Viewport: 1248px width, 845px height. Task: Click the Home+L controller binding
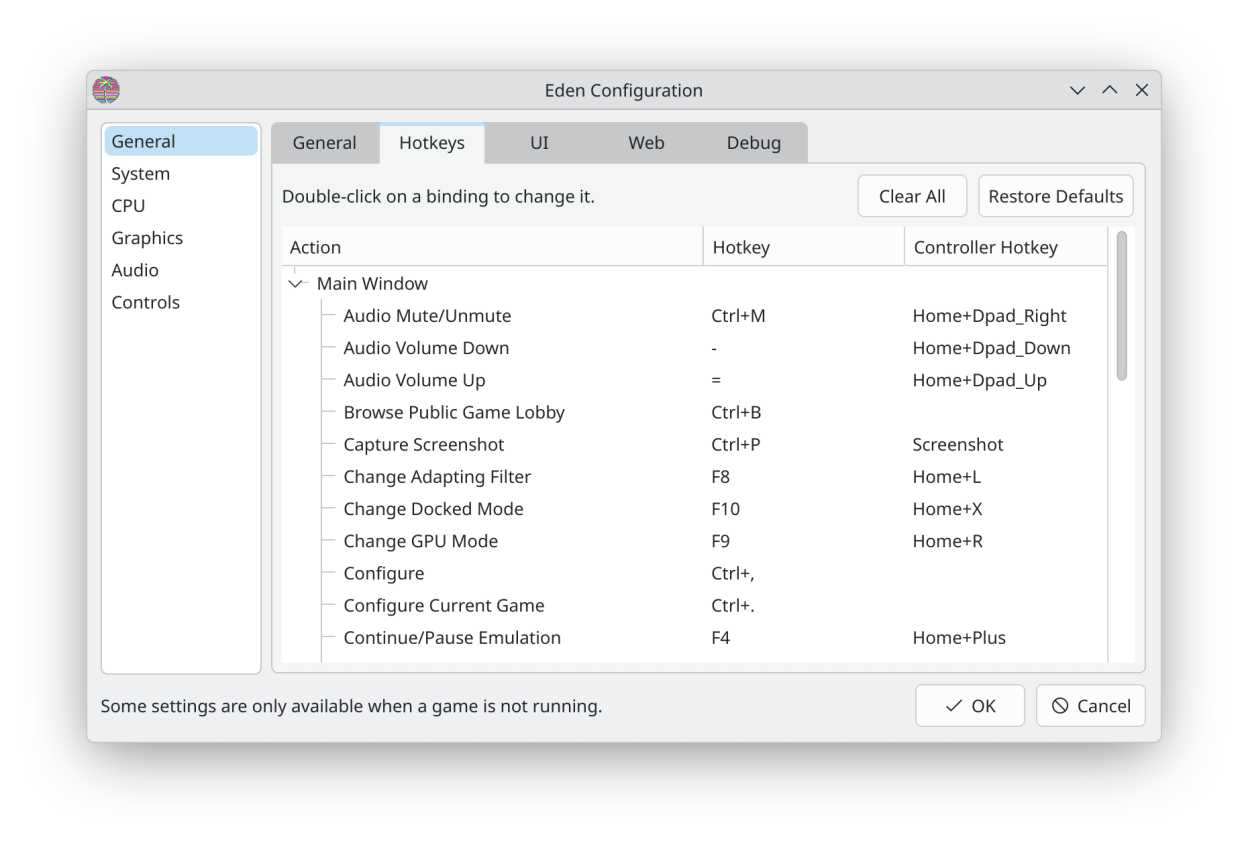946,477
